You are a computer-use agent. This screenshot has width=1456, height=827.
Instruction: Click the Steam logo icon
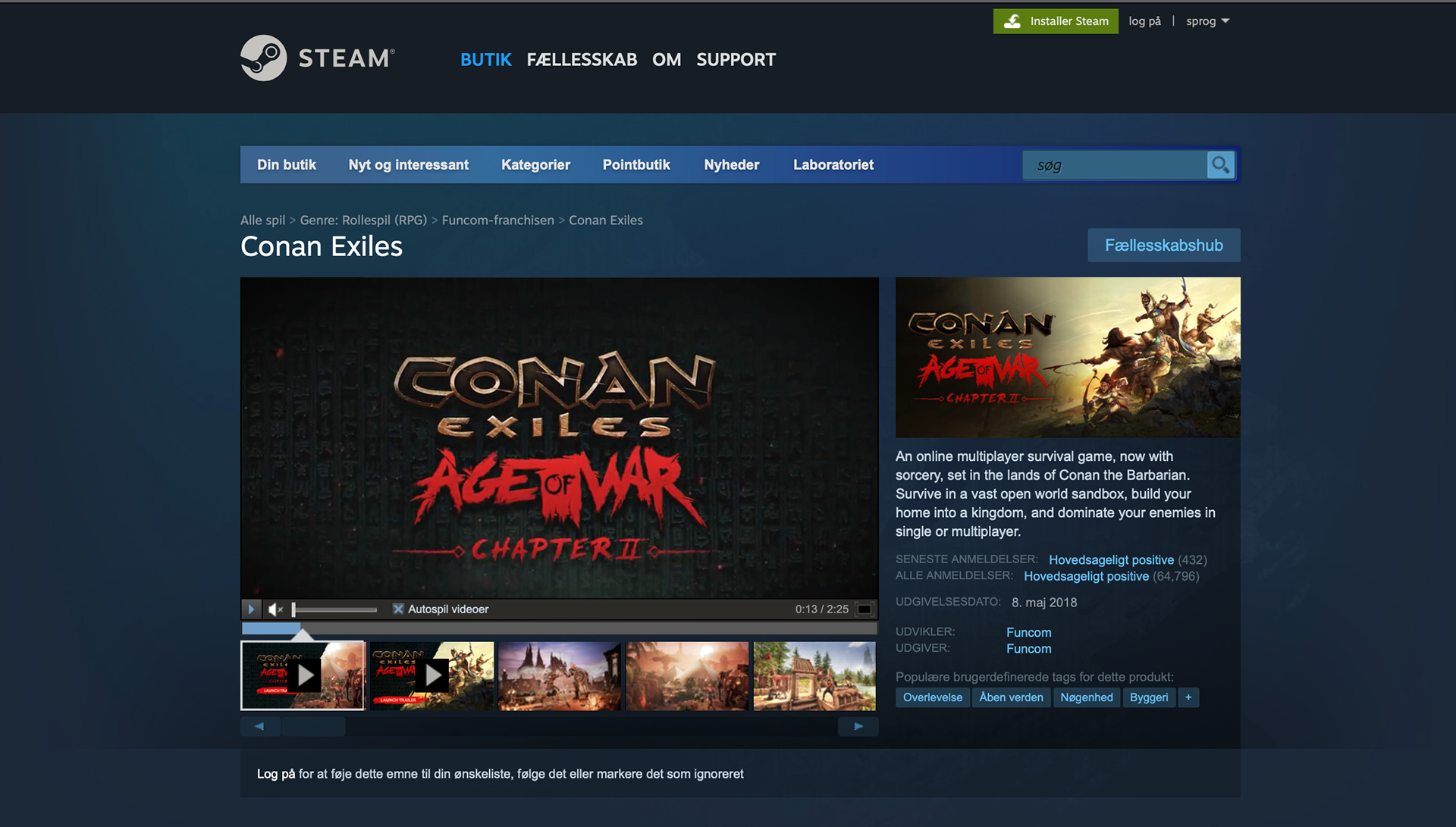(263, 58)
